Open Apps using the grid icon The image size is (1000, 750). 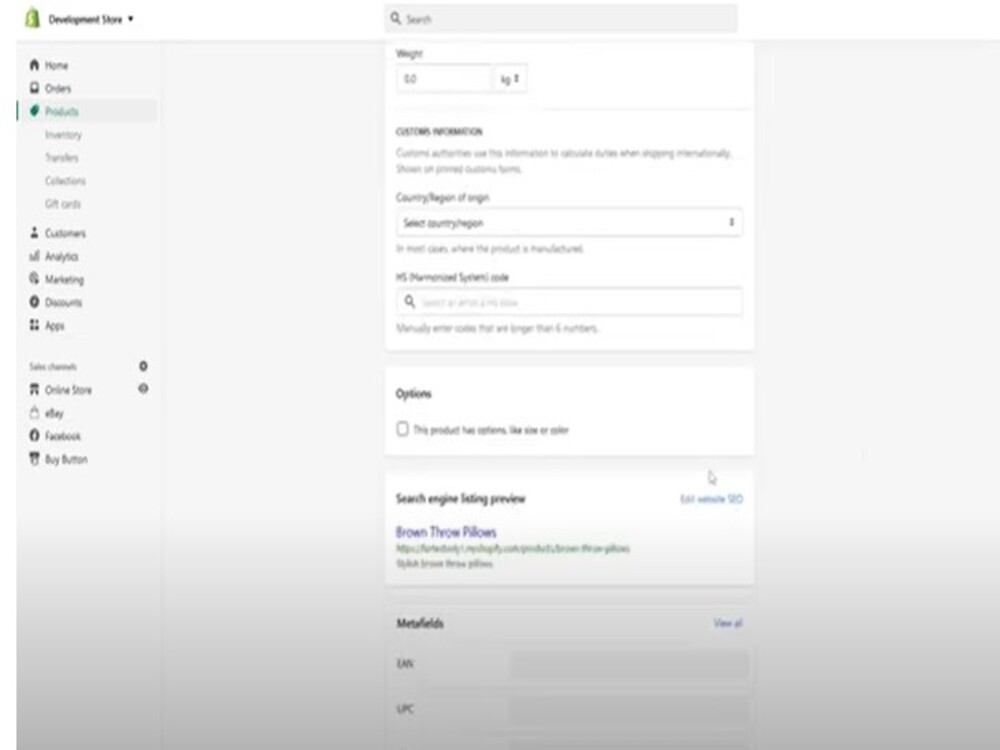[37, 325]
